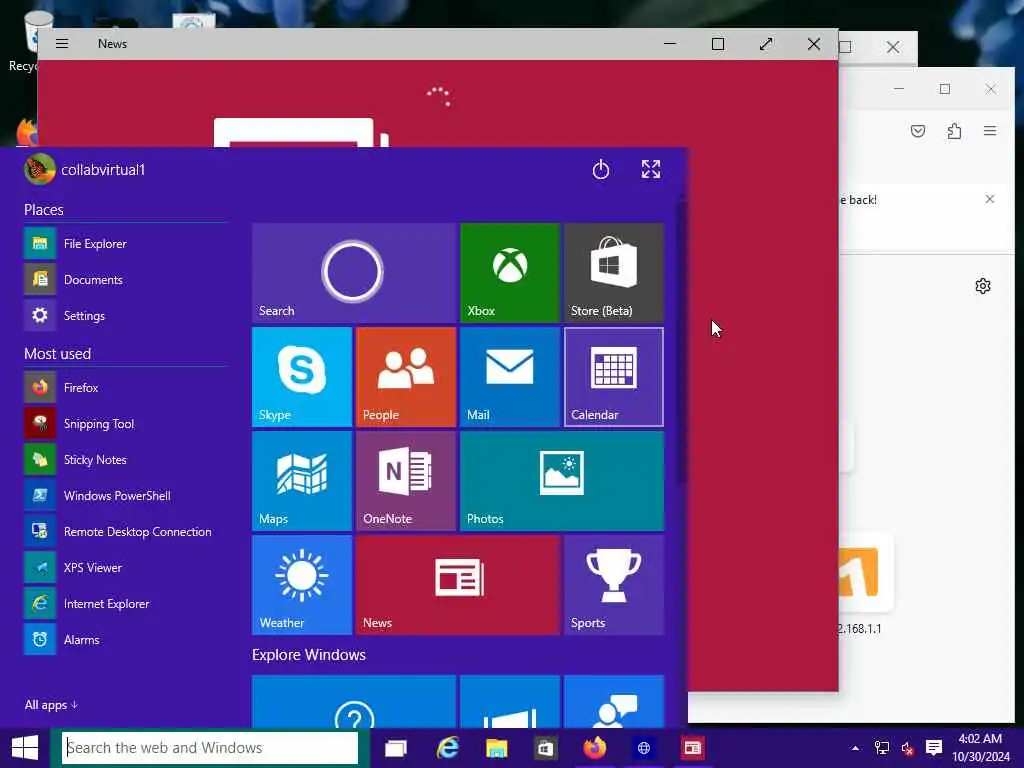Open the OneNote tile

[406, 481]
